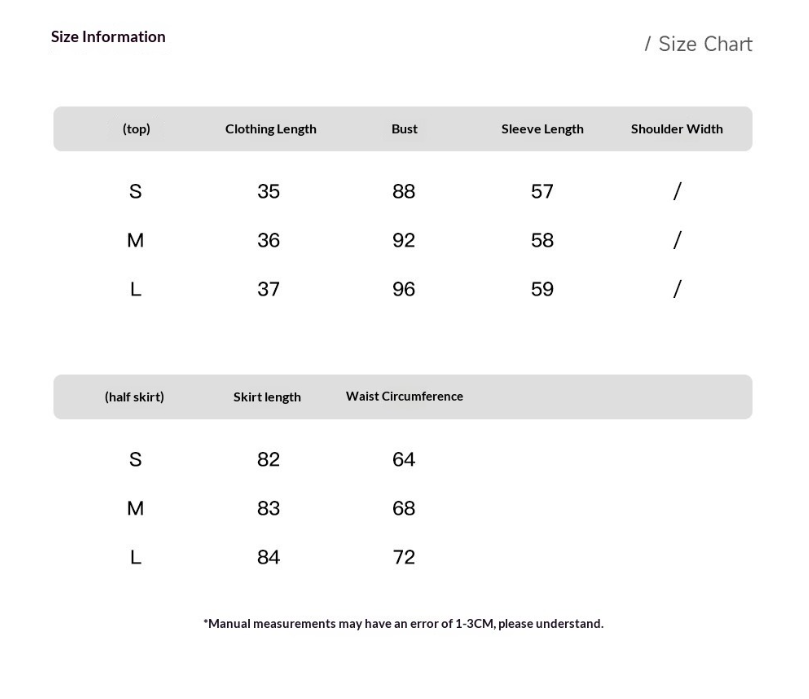
Task: Select the Bust column header
Action: pyautogui.click(x=404, y=128)
